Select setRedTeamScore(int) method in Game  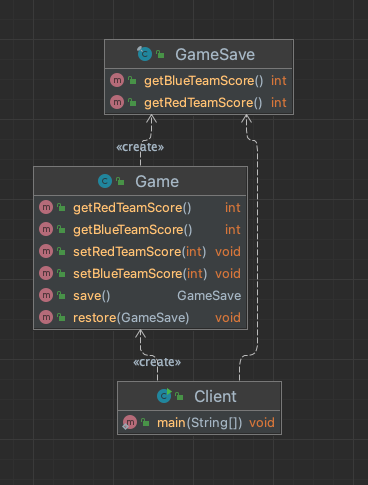pos(140,252)
